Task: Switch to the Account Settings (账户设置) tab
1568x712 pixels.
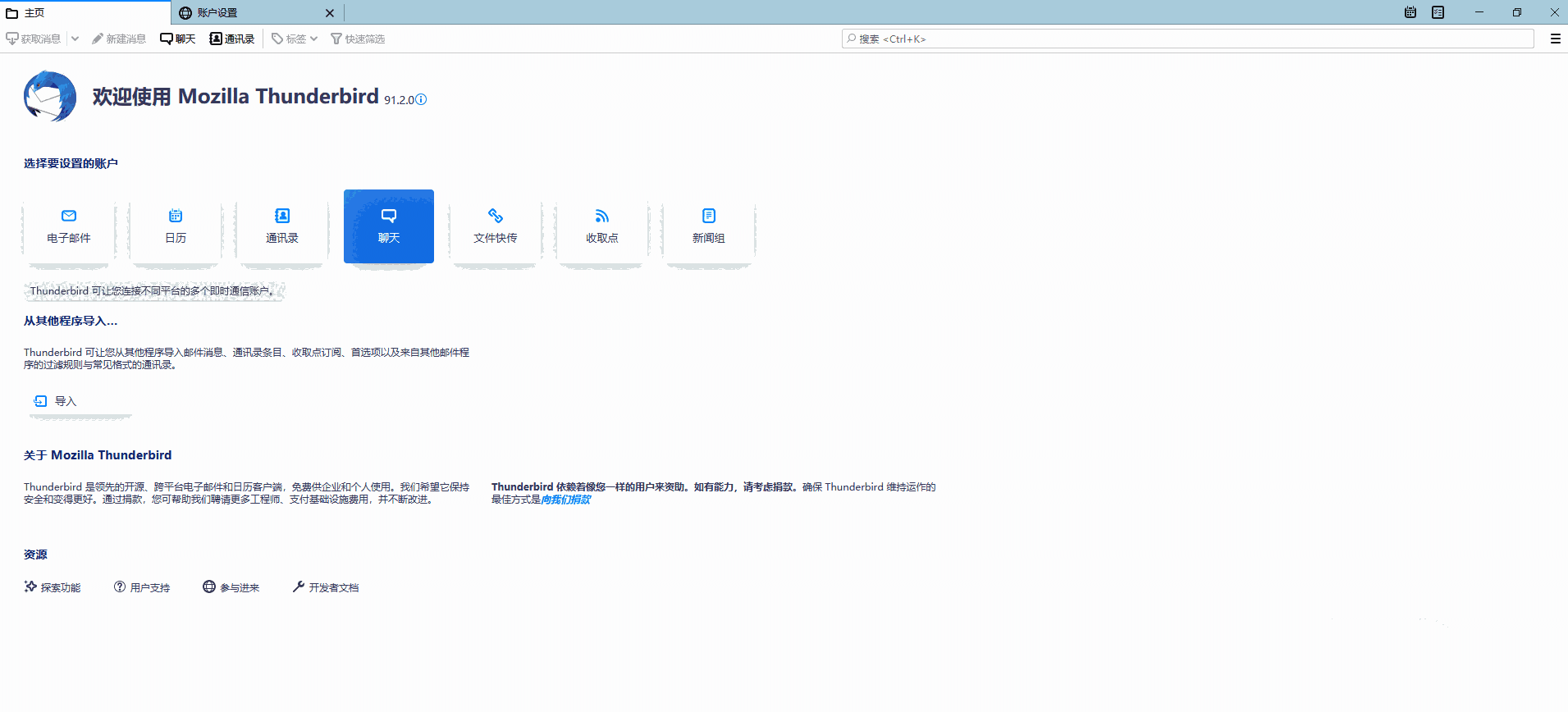Action: point(256,12)
